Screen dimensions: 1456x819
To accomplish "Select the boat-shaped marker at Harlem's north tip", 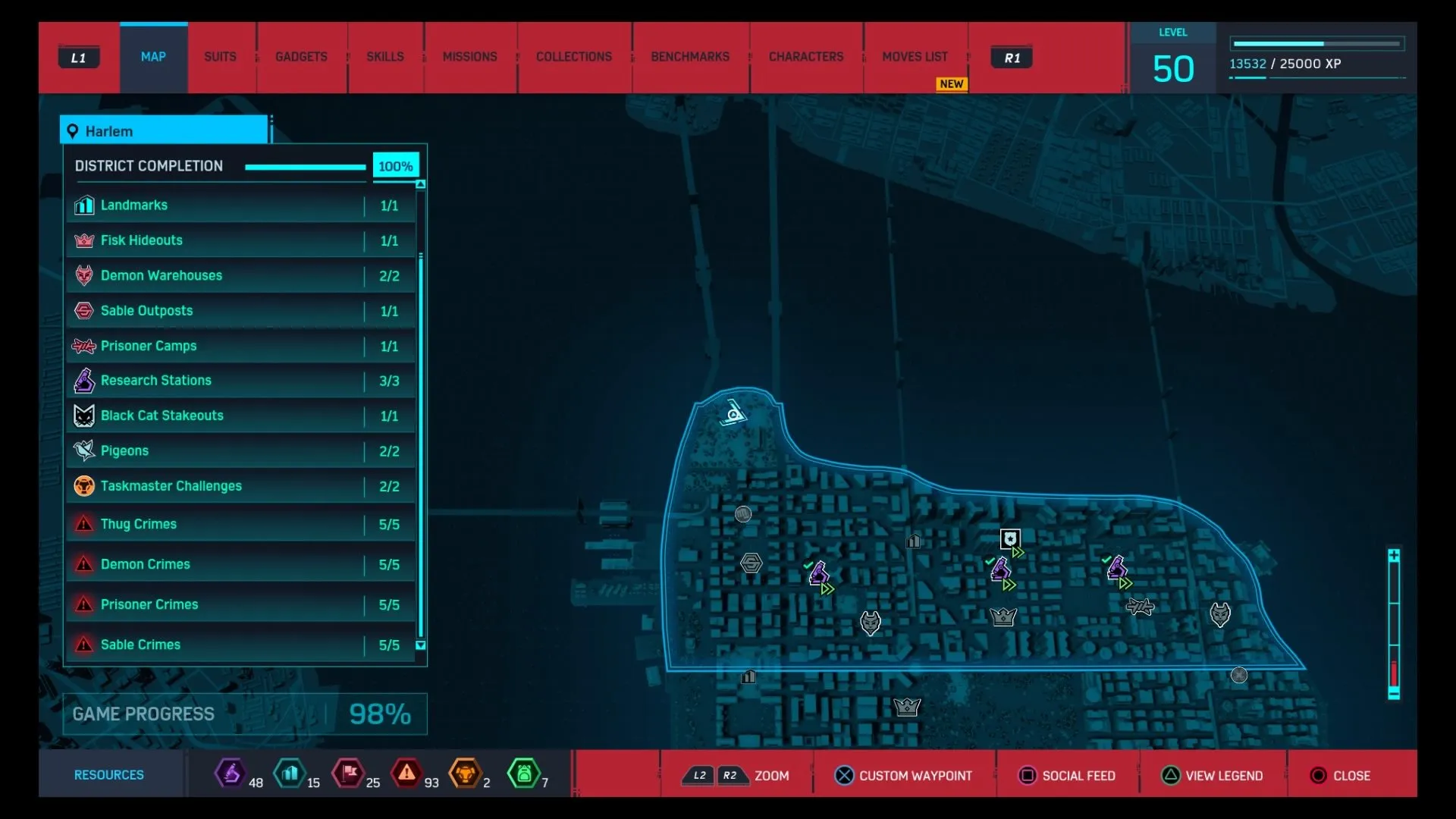I will click(x=733, y=413).
